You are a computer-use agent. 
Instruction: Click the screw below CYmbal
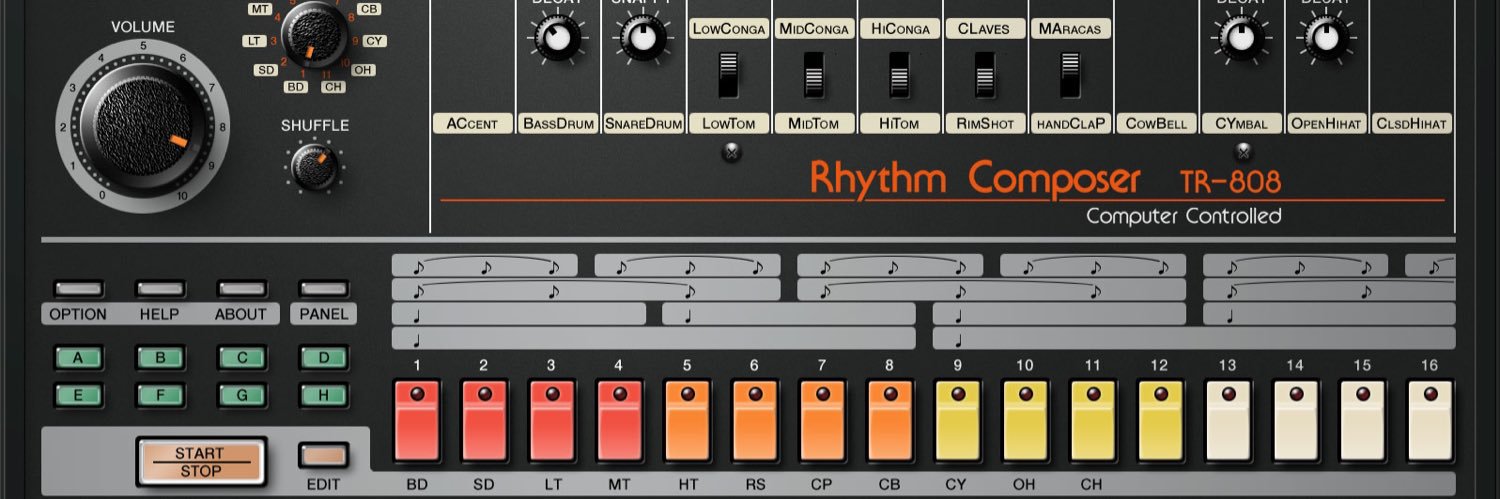click(x=1243, y=152)
